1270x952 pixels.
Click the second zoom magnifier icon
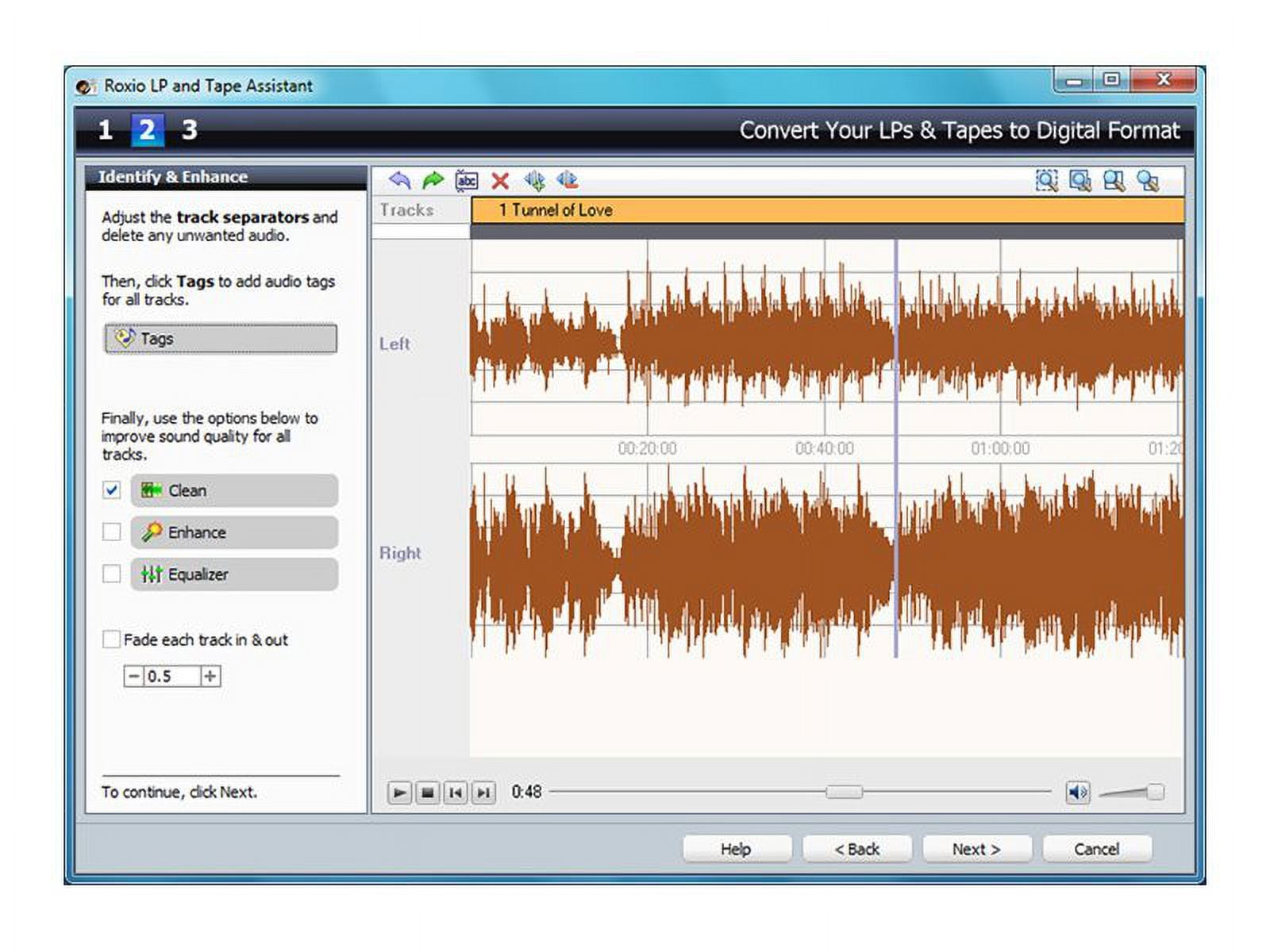click(1080, 181)
